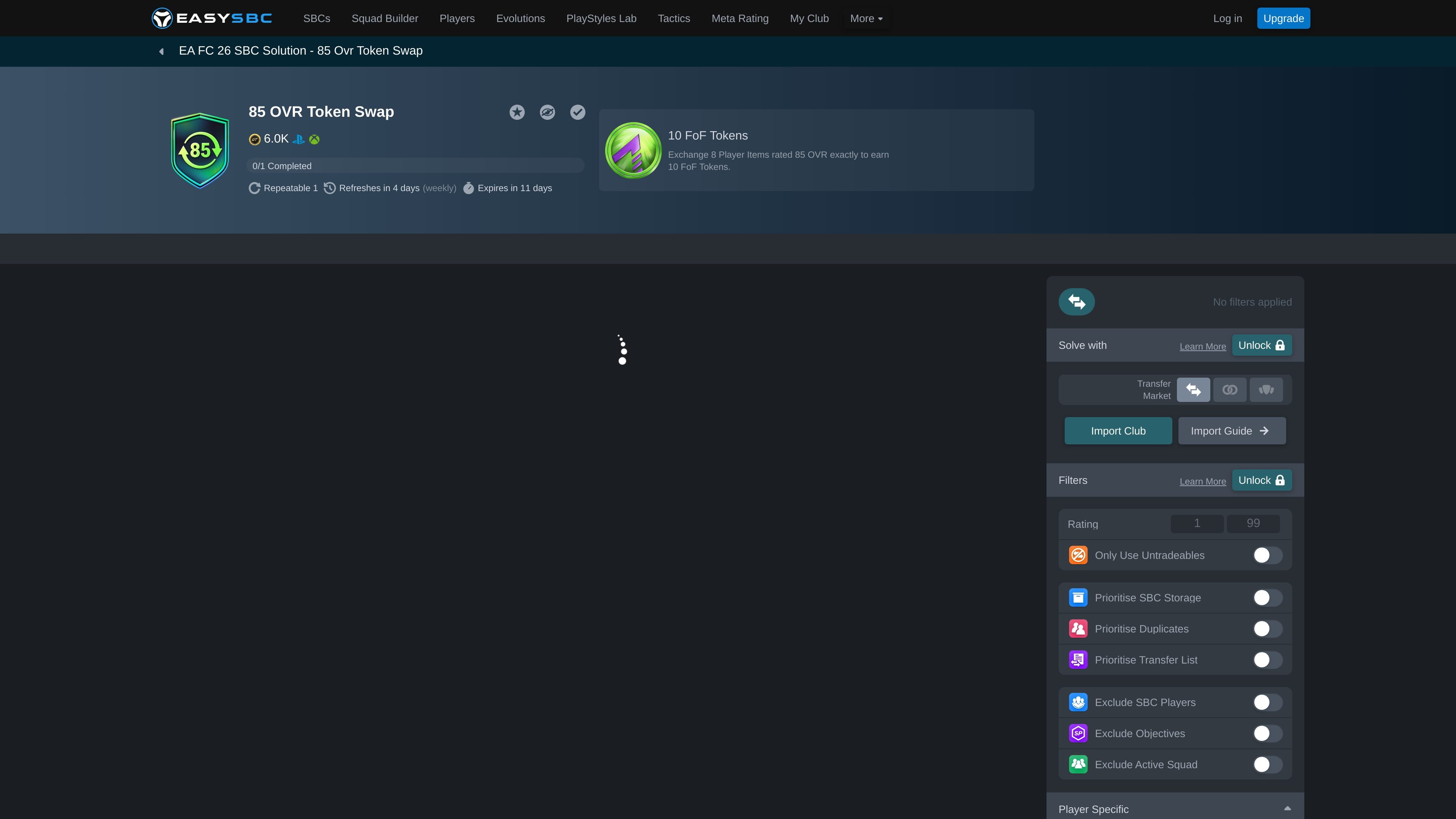Click the "10 FoF Tokens" reward title
This screenshot has width=1456, height=819.
click(708, 136)
